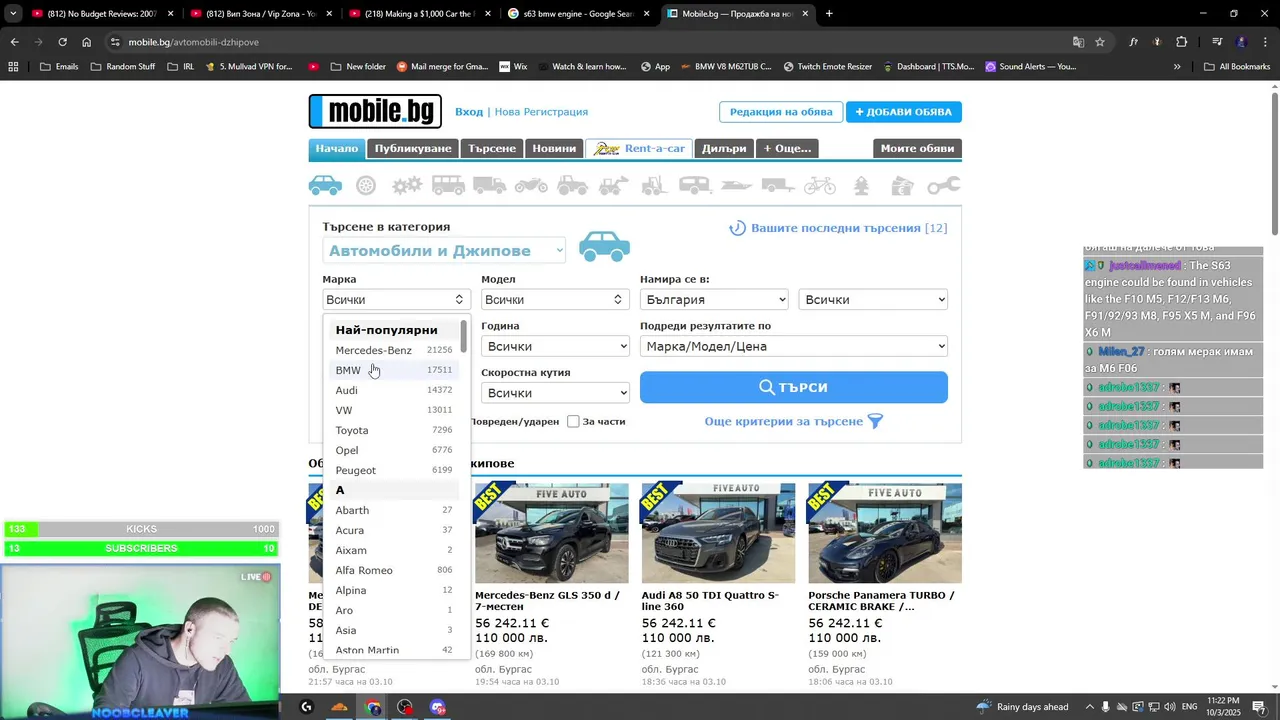Select the trucks category icon
Image resolution: width=1280 pixels, height=720 pixels.
489,185
